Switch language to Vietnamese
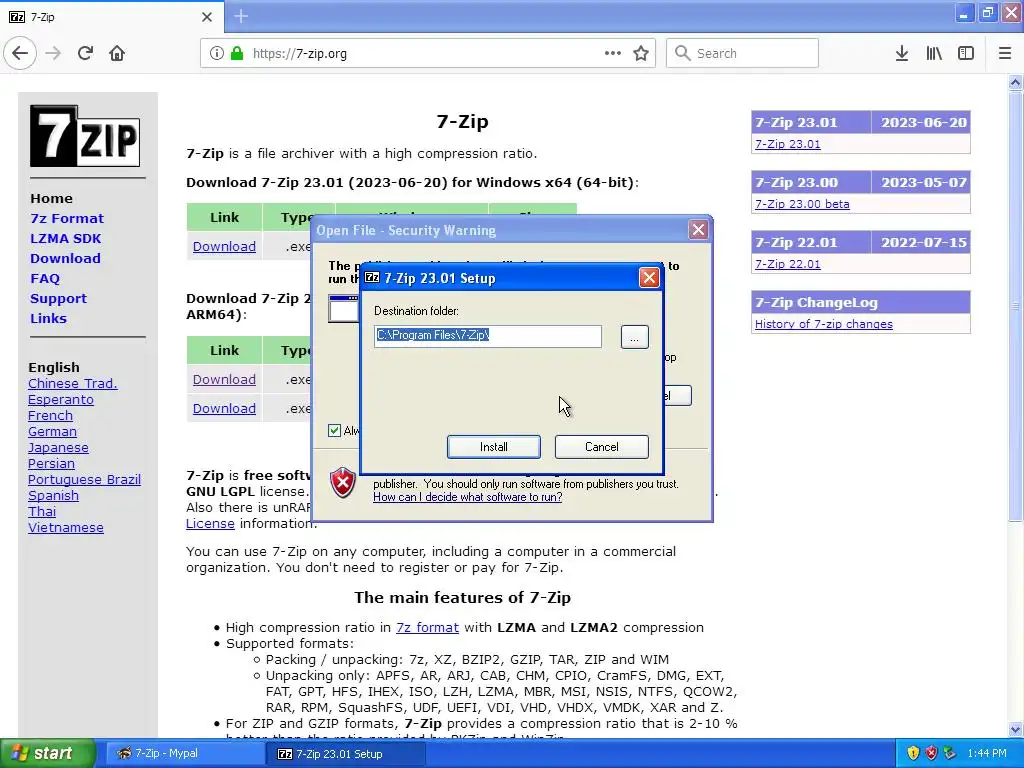The width and height of the screenshot is (1024, 768). pyautogui.click(x=66, y=528)
